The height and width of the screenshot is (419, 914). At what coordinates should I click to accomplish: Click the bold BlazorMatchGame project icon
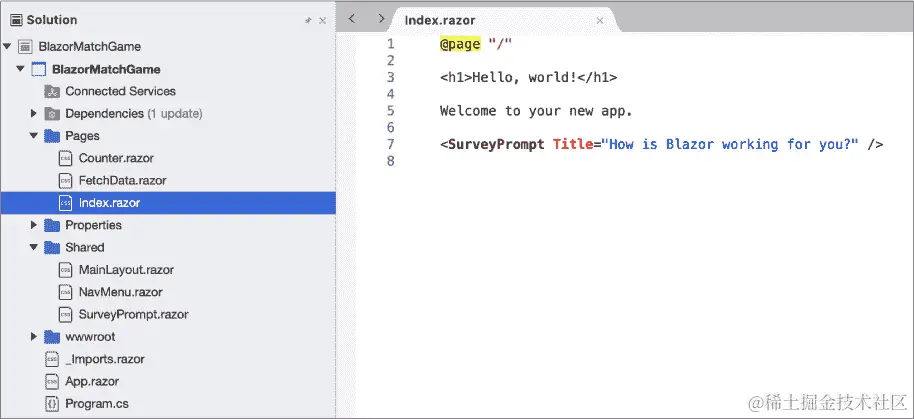coord(38,69)
